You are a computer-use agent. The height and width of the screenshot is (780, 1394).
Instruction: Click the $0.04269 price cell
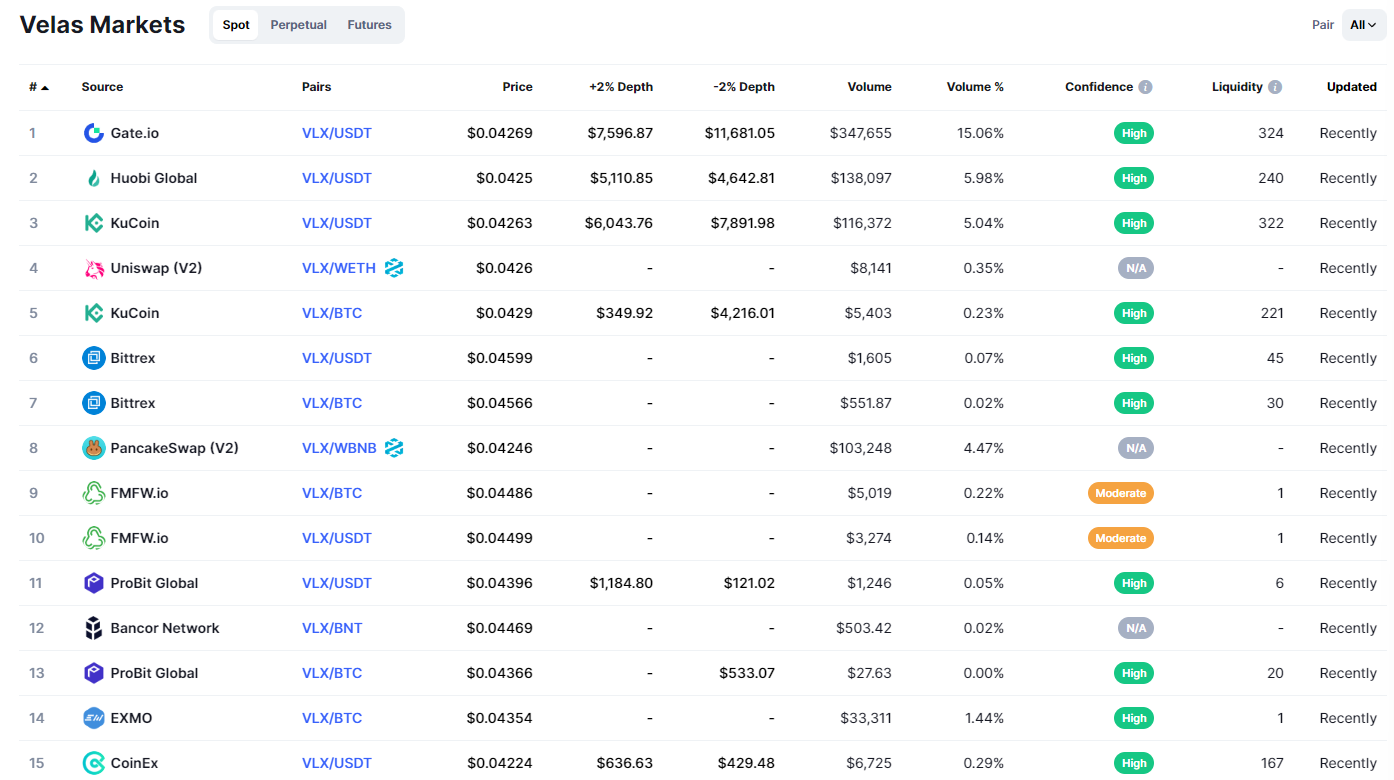pyautogui.click(x=500, y=133)
